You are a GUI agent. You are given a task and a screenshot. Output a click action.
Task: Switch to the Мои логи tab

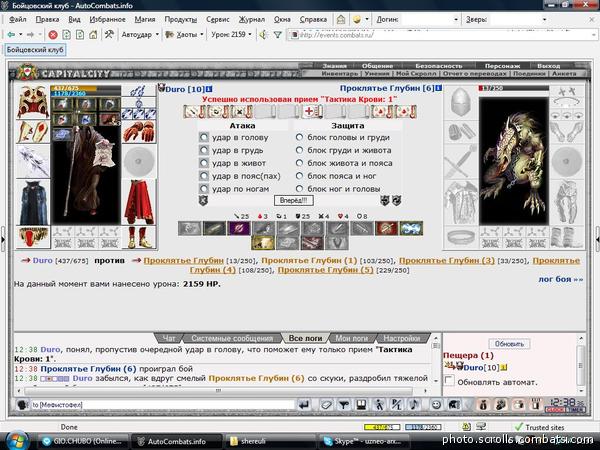(351, 338)
